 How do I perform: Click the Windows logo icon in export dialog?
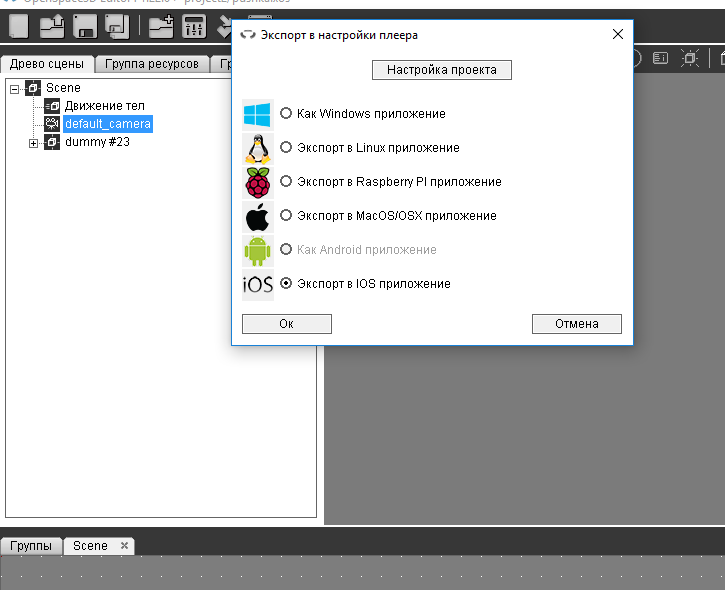[x=258, y=114]
